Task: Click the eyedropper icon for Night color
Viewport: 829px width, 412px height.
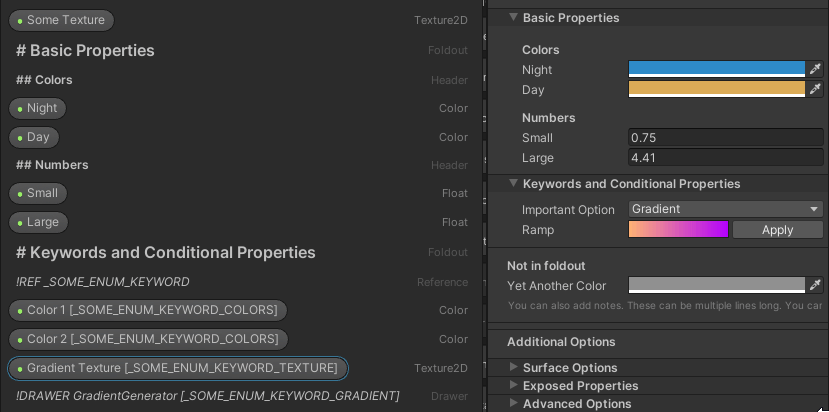Action: point(815,69)
